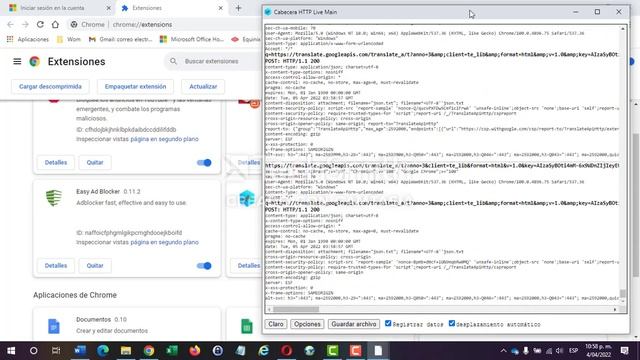Image resolution: width=640 pixels, height=360 pixels.
Task: Click the ESP language indicator
Action: coord(573,351)
